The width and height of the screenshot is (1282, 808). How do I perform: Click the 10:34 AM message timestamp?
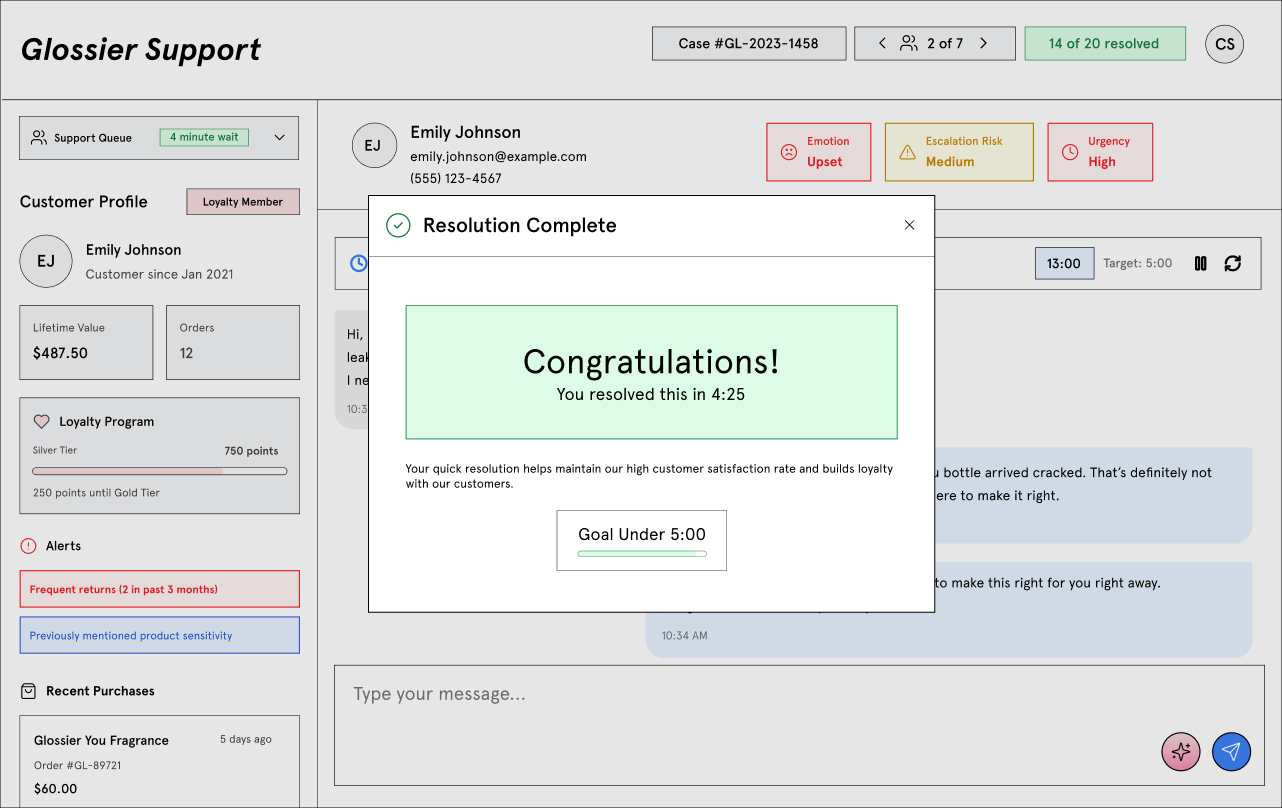coord(684,635)
